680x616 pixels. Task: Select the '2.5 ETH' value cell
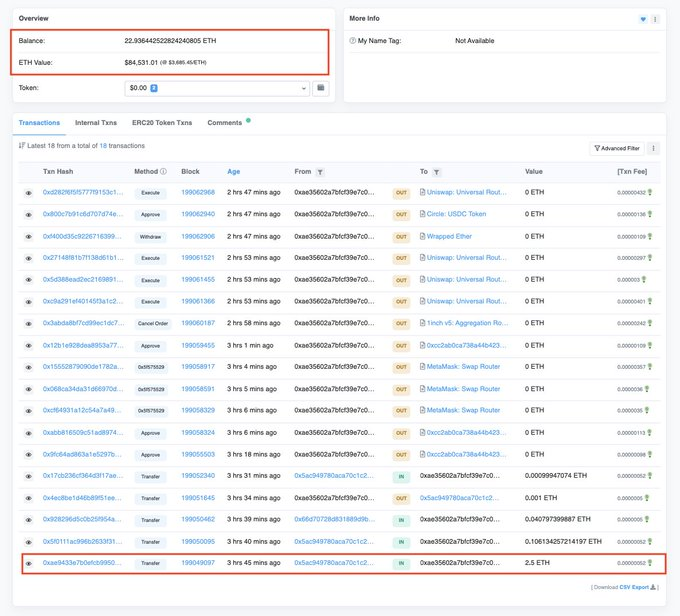pyautogui.click(x=537, y=563)
